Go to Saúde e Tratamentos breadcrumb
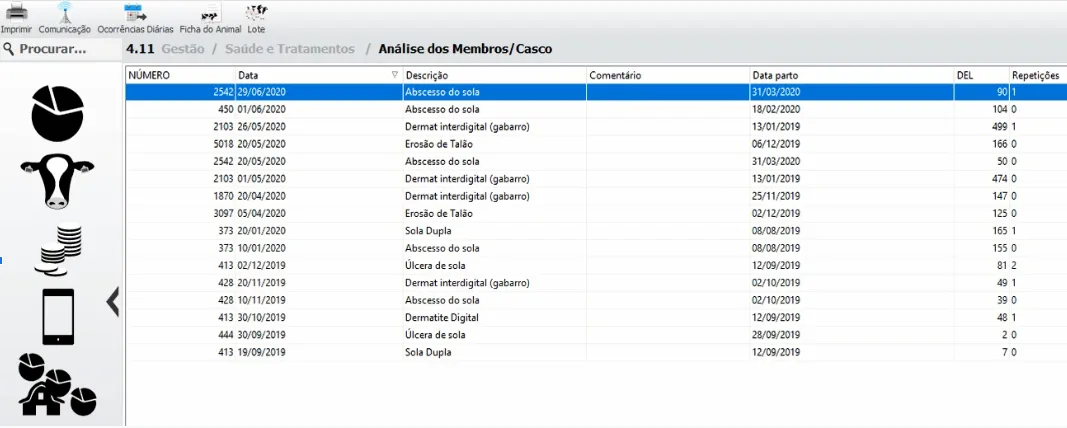The height and width of the screenshot is (428, 1067). point(290,49)
